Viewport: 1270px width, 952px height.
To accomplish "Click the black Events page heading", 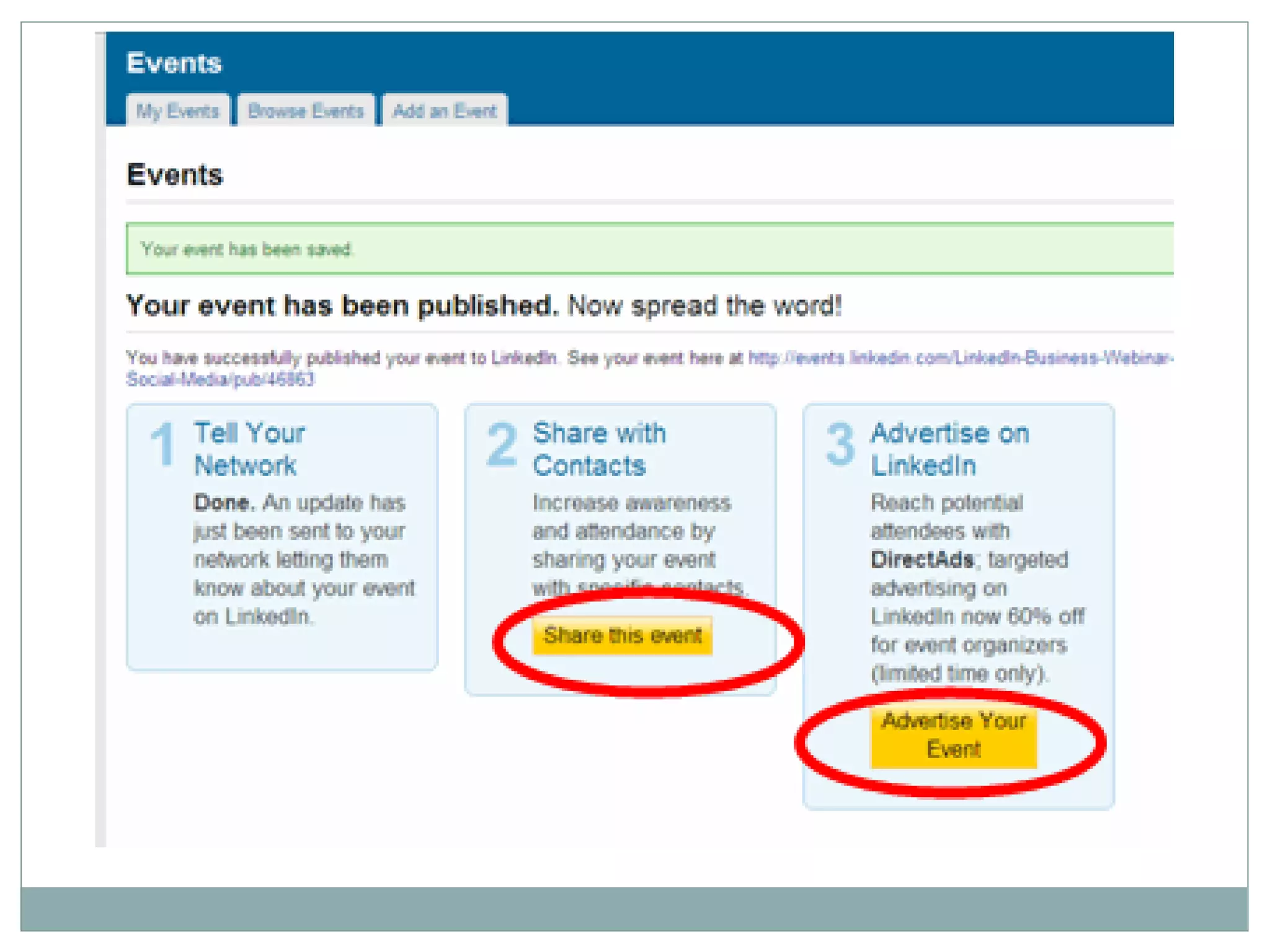I will point(174,175).
